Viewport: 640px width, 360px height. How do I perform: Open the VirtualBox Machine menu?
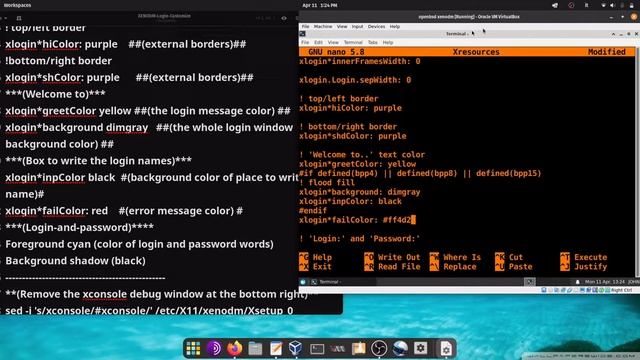click(x=323, y=26)
